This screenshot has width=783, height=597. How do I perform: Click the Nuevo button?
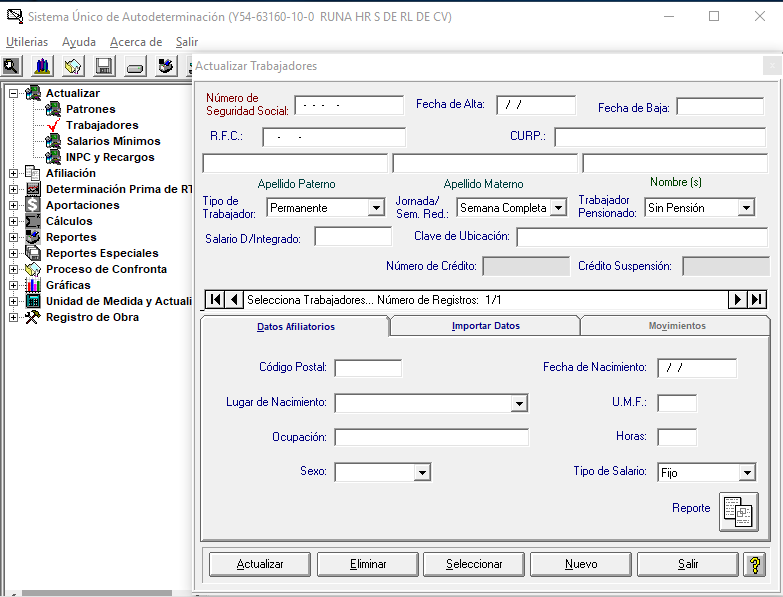(x=581, y=564)
